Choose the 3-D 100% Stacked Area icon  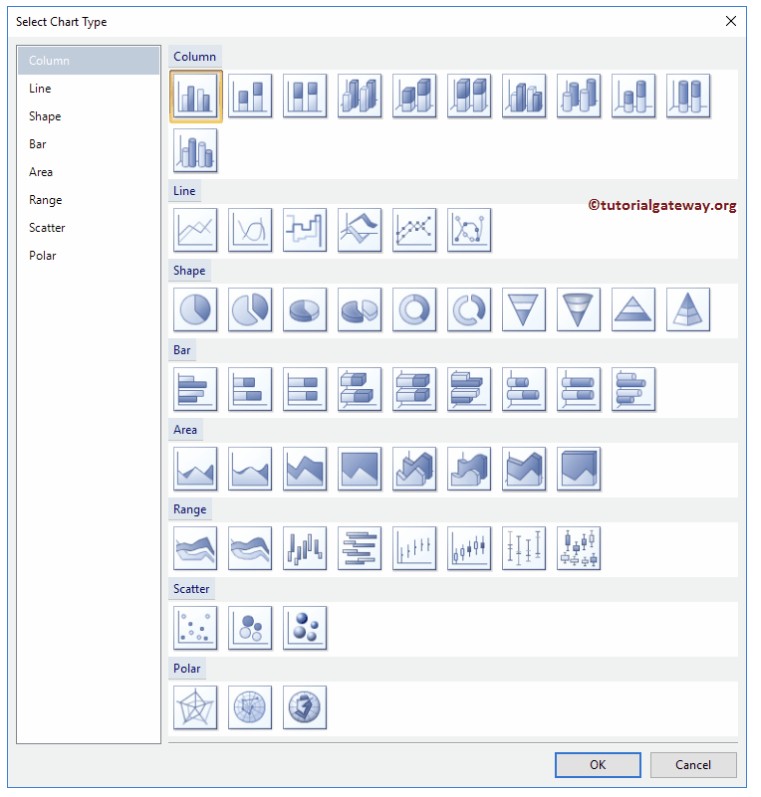click(580, 469)
